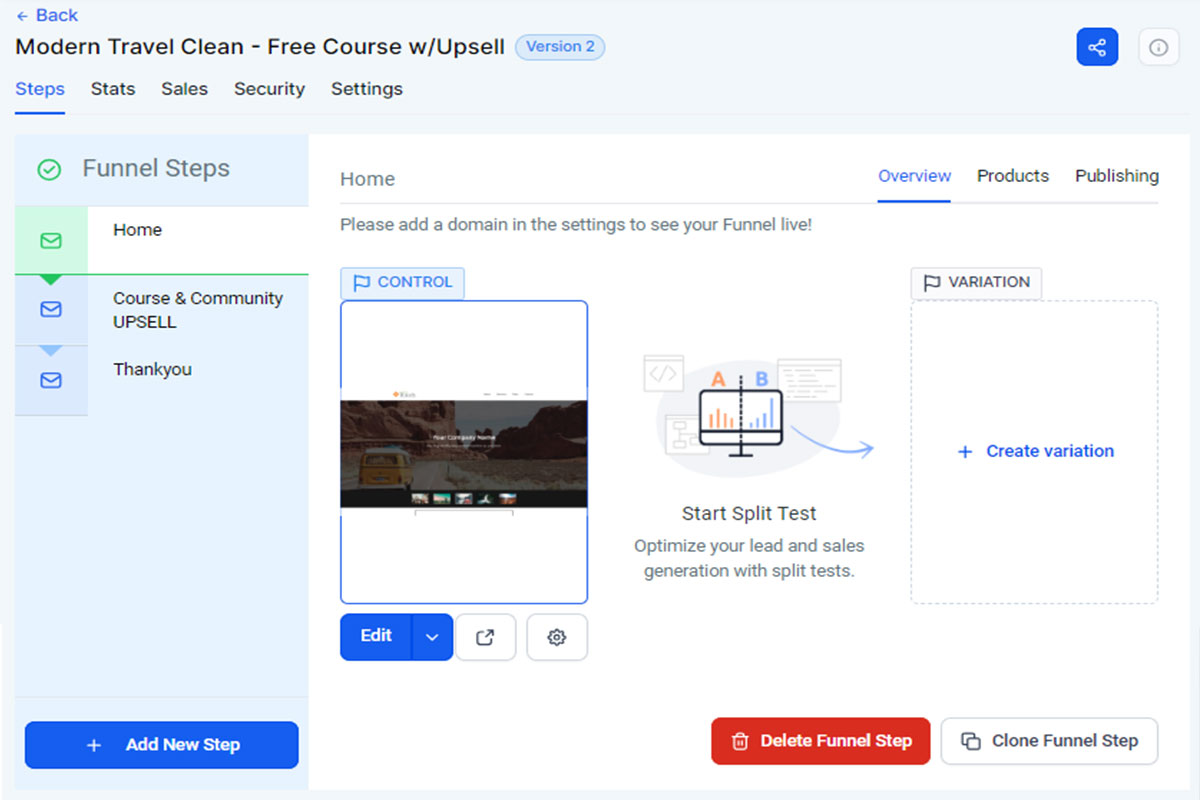Image resolution: width=1200 pixels, height=800 pixels.
Task: Click the Home step envelope icon
Action: (x=51, y=240)
